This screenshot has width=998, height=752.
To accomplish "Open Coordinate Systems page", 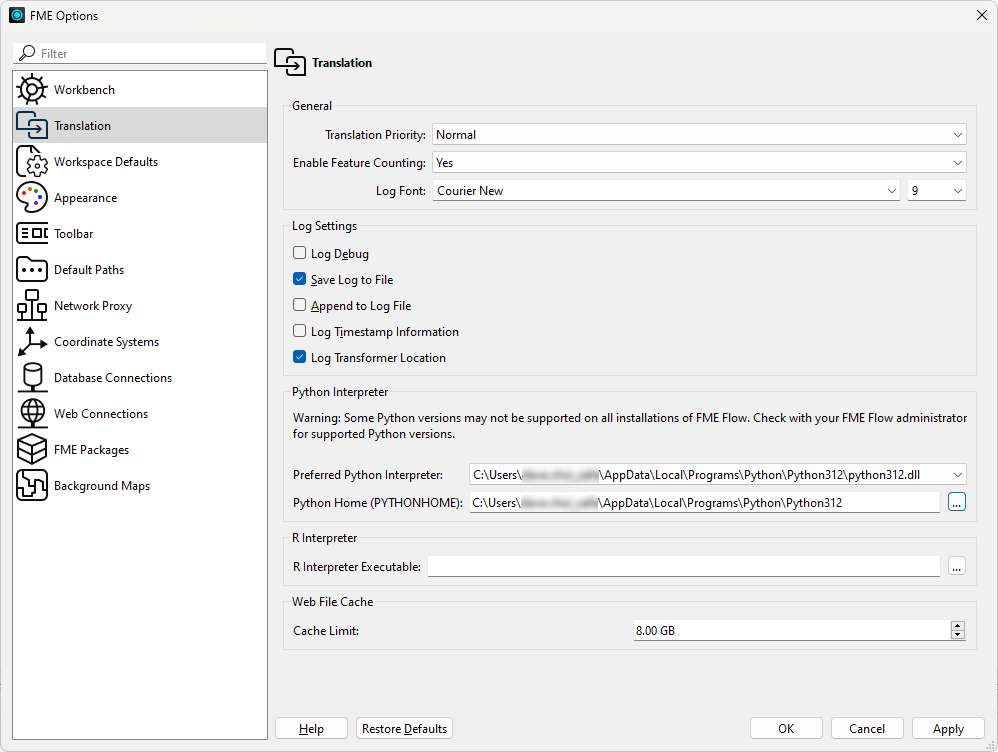I will point(140,341).
